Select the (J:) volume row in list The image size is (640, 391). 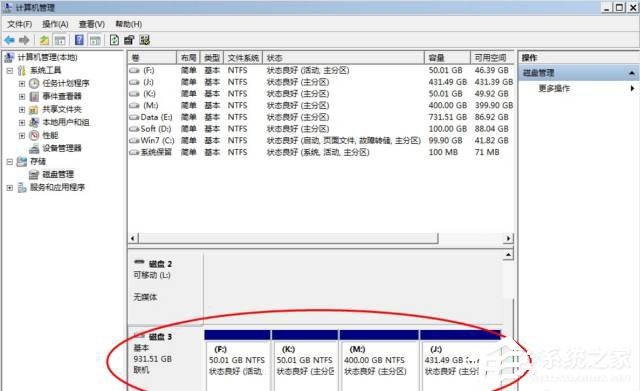click(321, 82)
